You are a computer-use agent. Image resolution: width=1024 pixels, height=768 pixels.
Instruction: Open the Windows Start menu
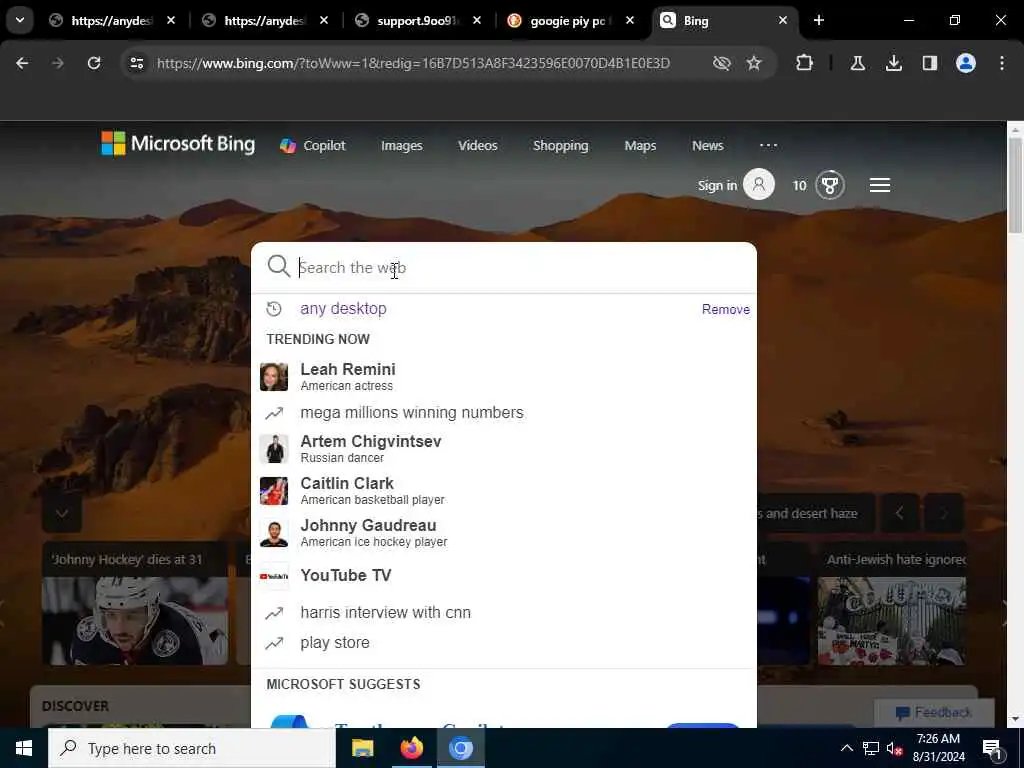pos(24,748)
